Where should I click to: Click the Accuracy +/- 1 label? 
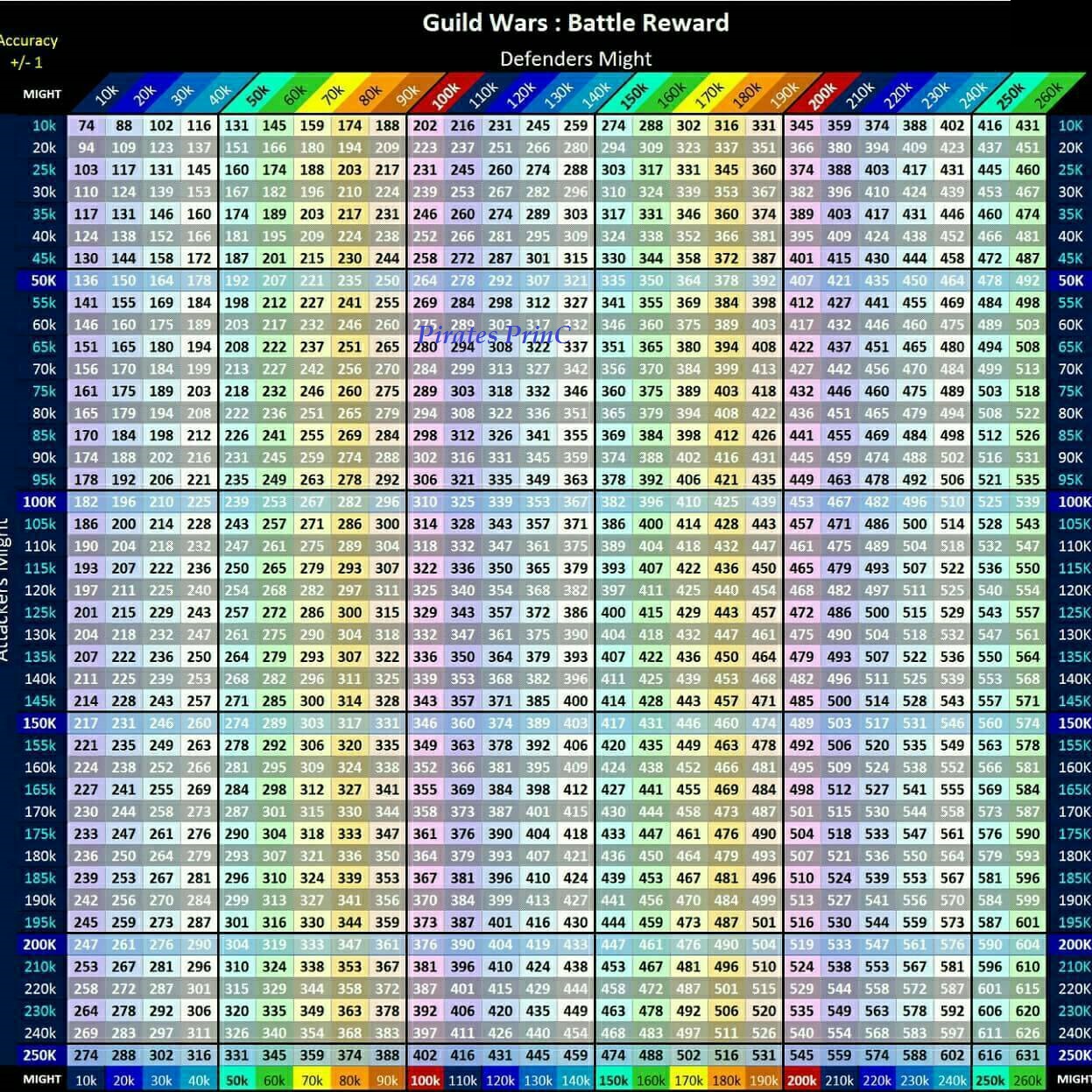(x=30, y=49)
